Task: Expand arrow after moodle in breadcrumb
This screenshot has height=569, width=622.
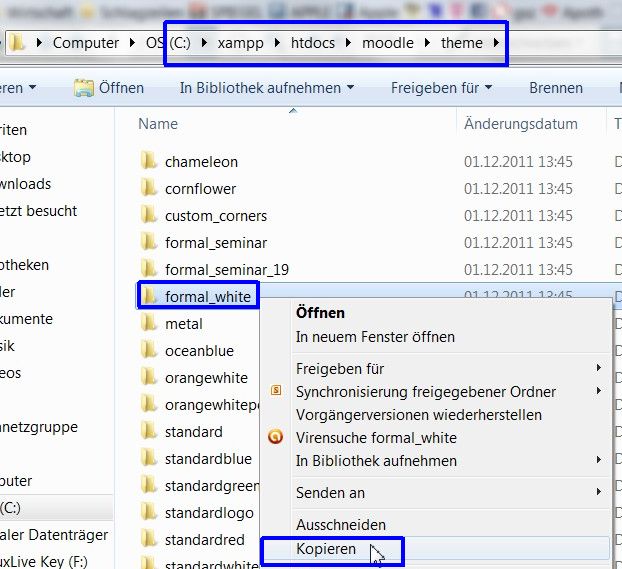Action: (x=427, y=42)
